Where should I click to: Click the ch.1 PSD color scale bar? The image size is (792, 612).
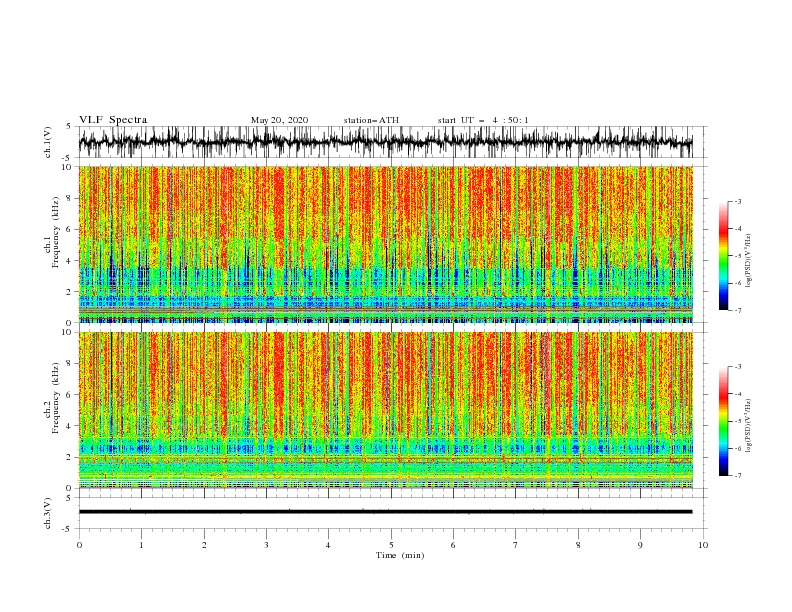tap(723, 256)
